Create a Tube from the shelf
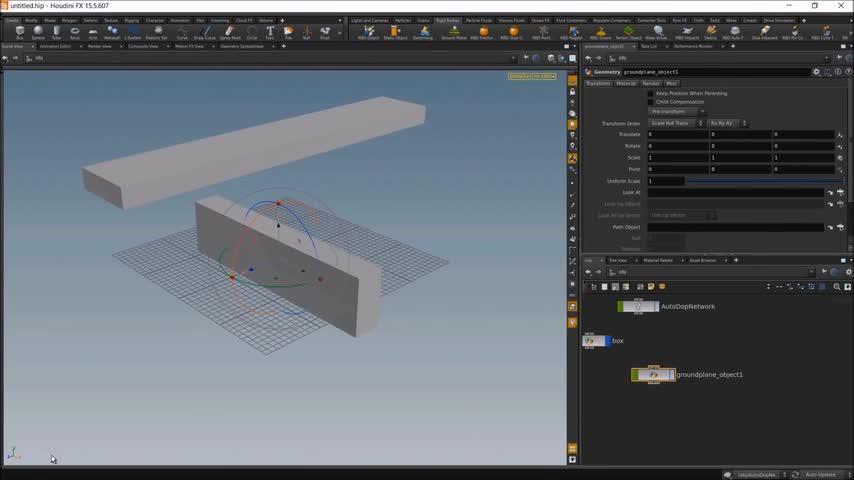 click(x=56, y=32)
